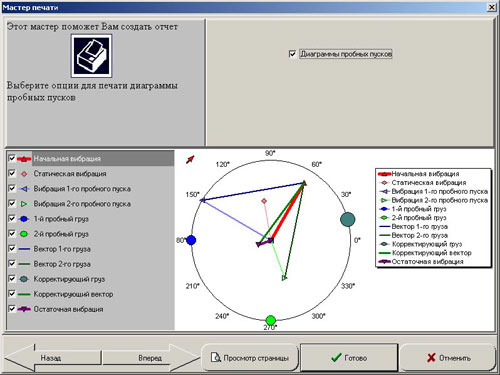Click the 330° label on polar chart
The image size is (500, 375).
[348, 286]
